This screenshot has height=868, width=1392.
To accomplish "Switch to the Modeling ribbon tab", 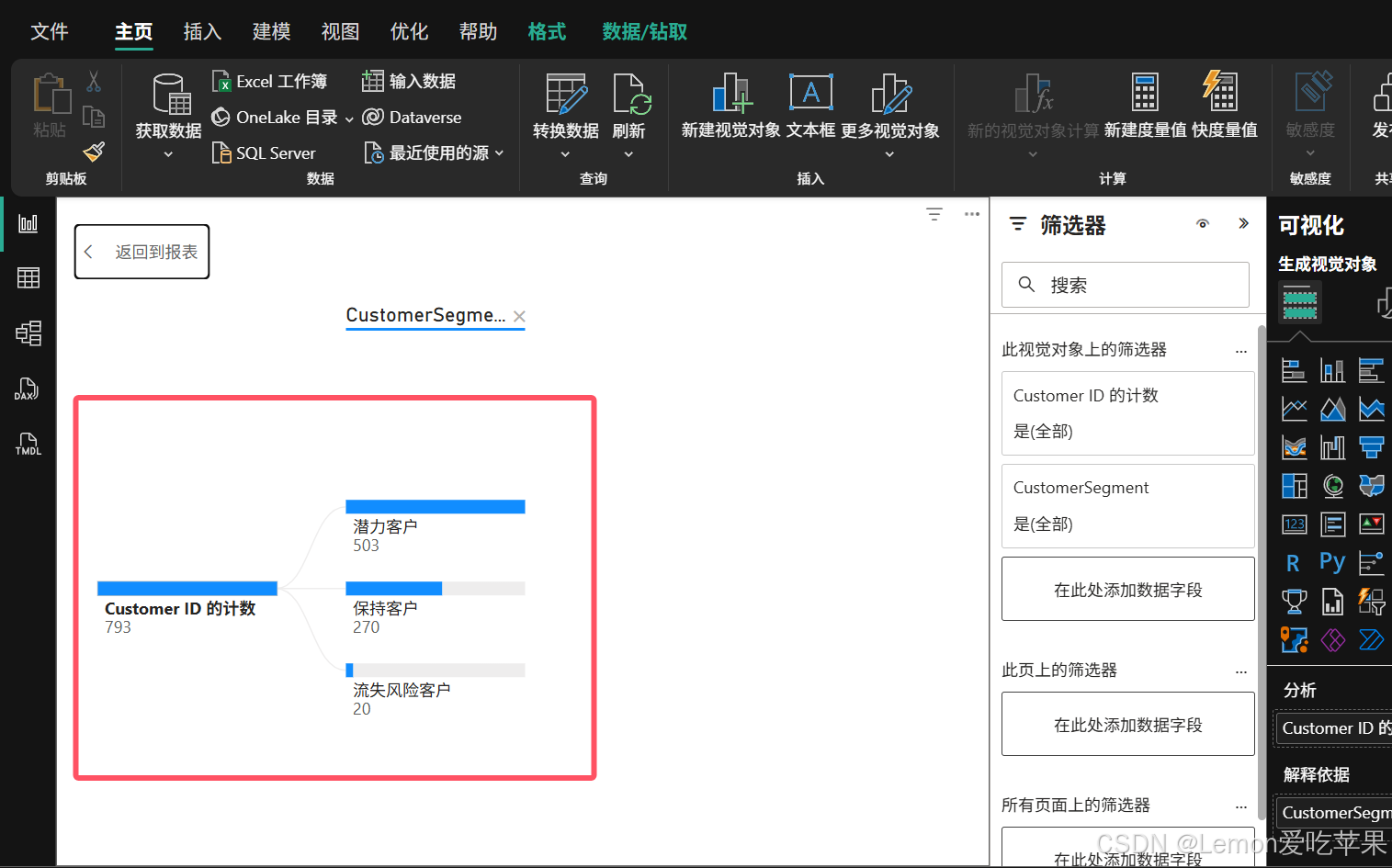I will 271,32.
